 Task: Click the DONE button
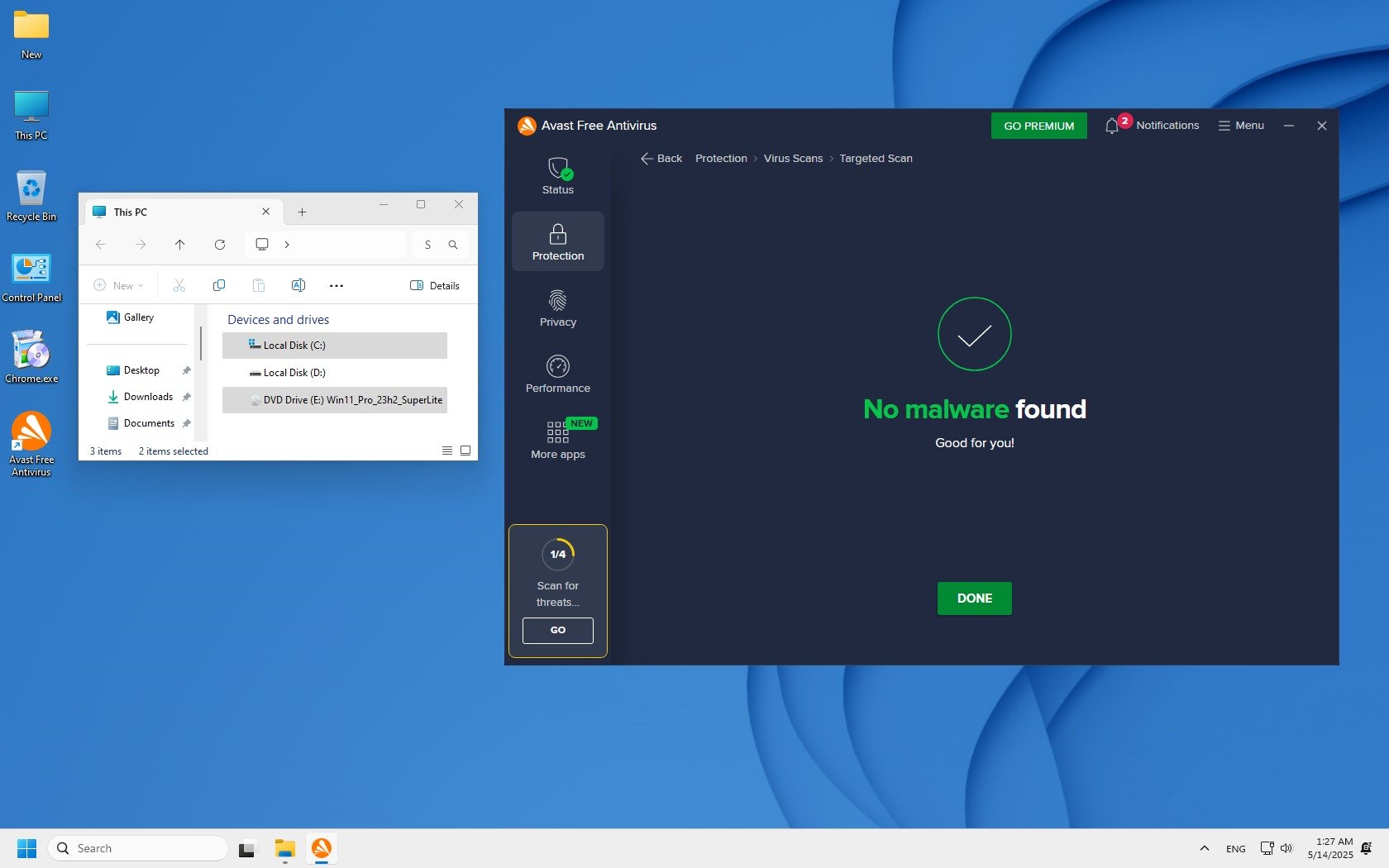coord(975,599)
